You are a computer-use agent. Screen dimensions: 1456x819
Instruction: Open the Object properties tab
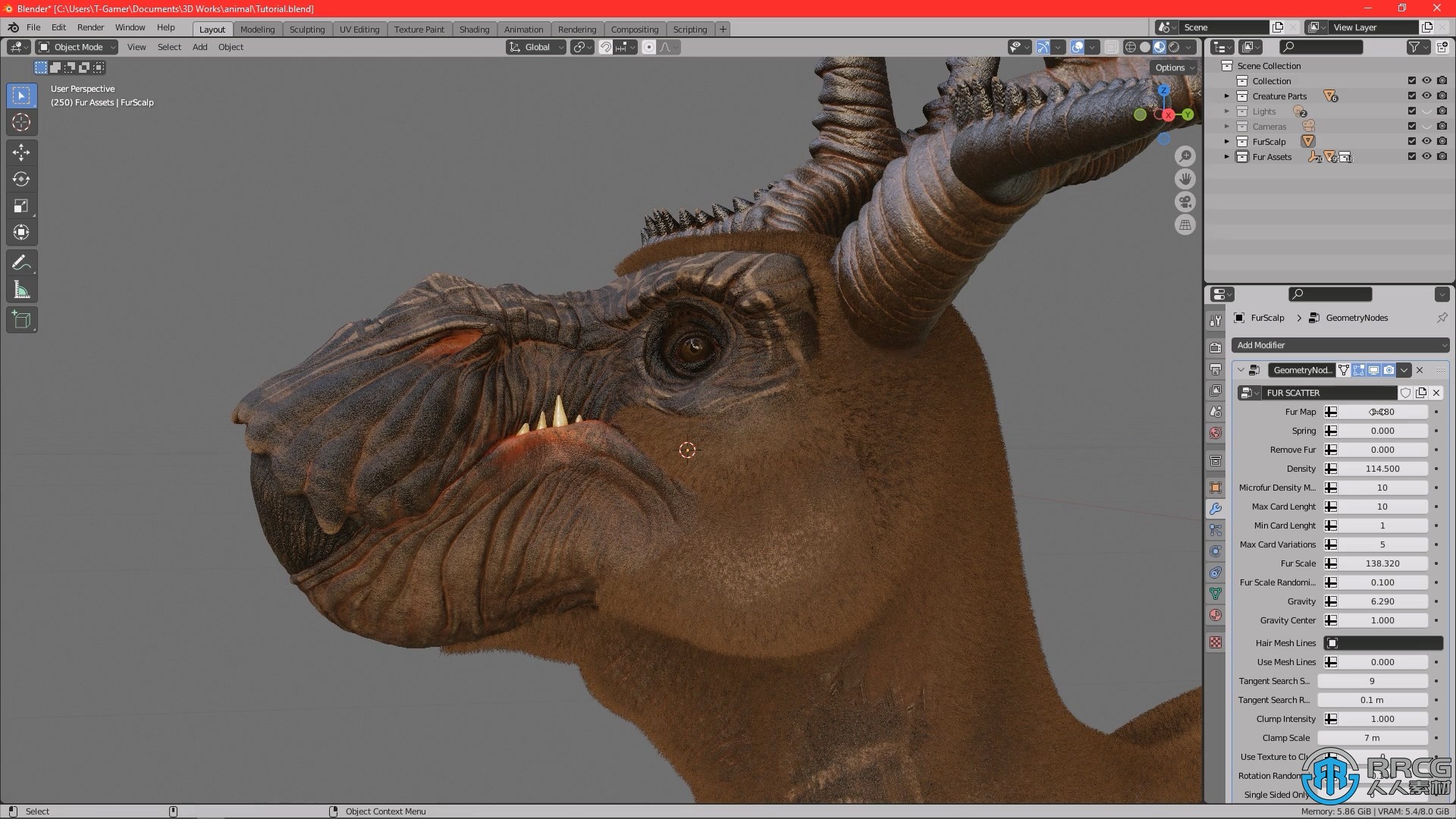pos(1216,488)
